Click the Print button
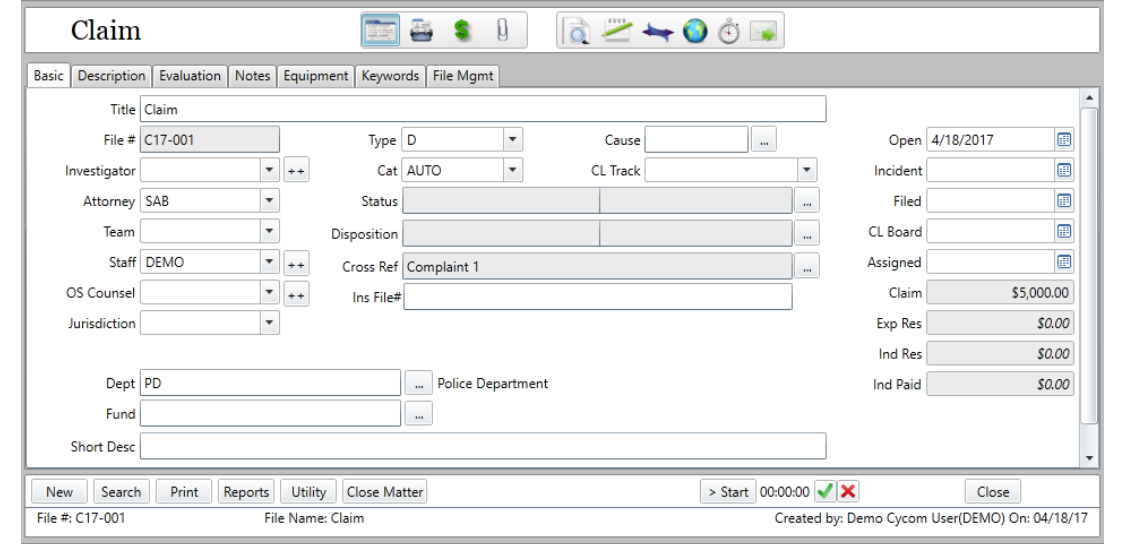Viewport: 1125px width, 545px height. (x=184, y=492)
